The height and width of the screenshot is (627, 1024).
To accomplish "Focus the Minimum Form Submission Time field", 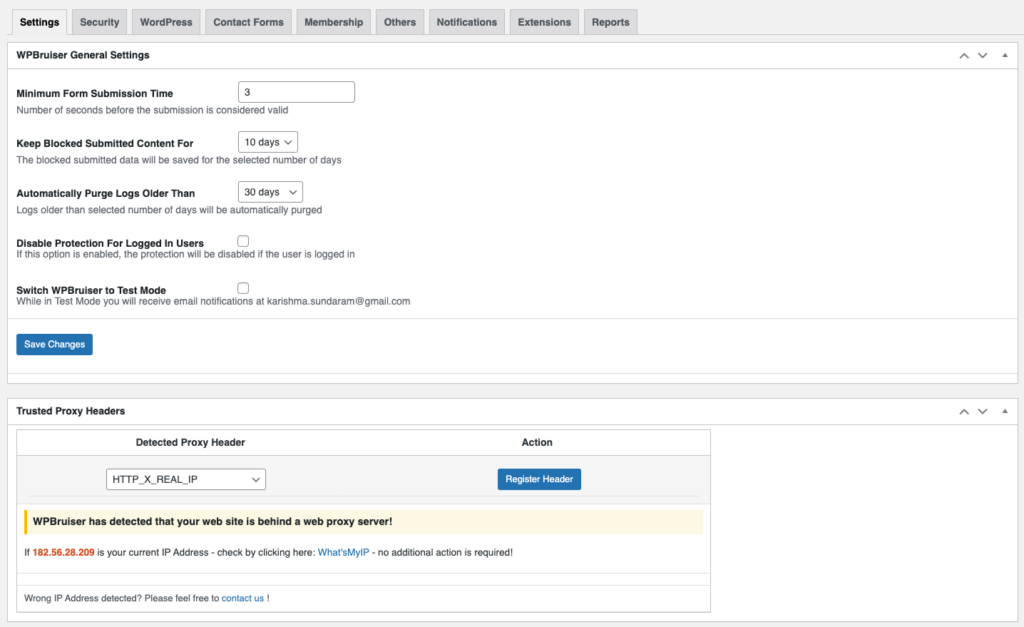I will [296, 92].
